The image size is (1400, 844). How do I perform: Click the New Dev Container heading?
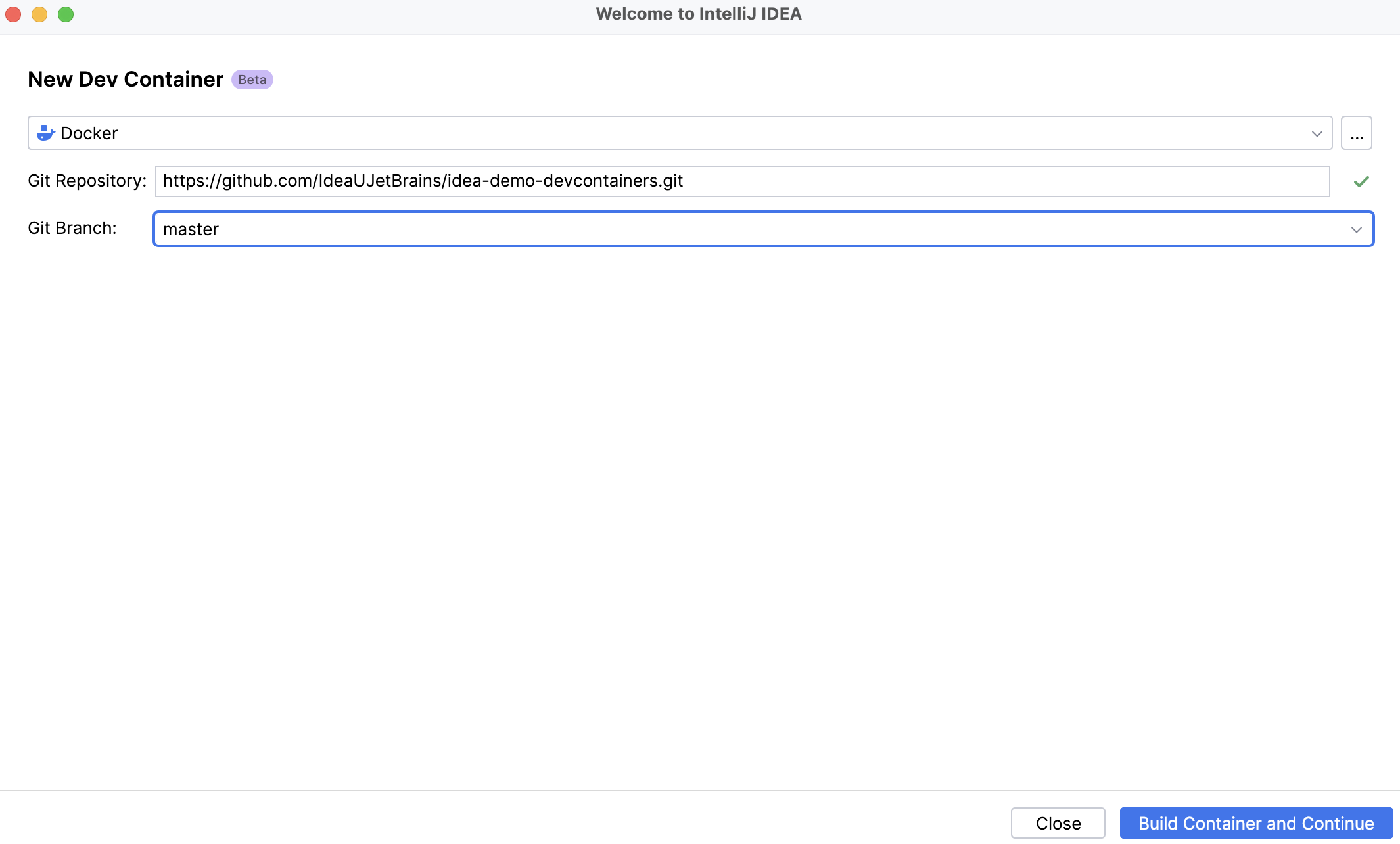pyautogui.click(x=126, y=80)
